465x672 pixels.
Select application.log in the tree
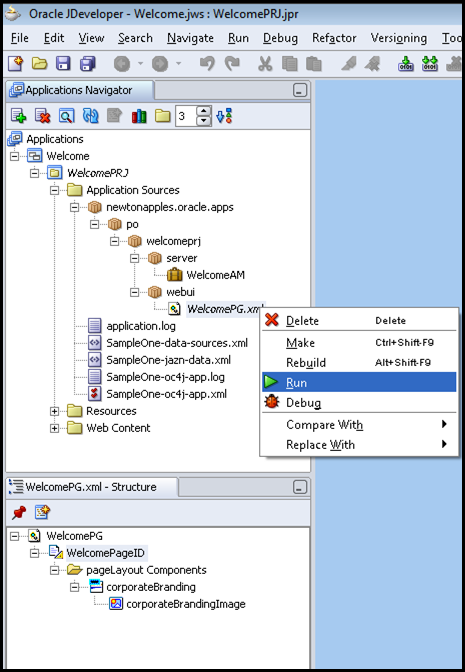click(141, 326)
